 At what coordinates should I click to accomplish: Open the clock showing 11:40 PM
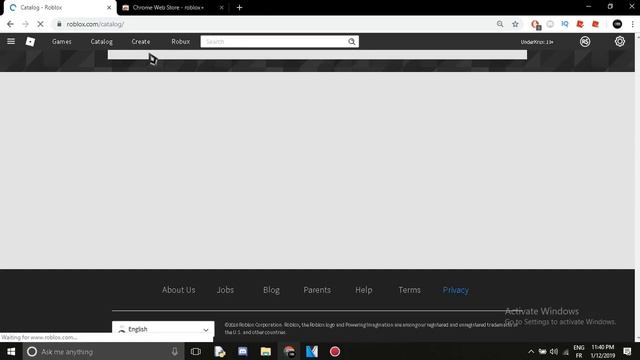point(603,351)
